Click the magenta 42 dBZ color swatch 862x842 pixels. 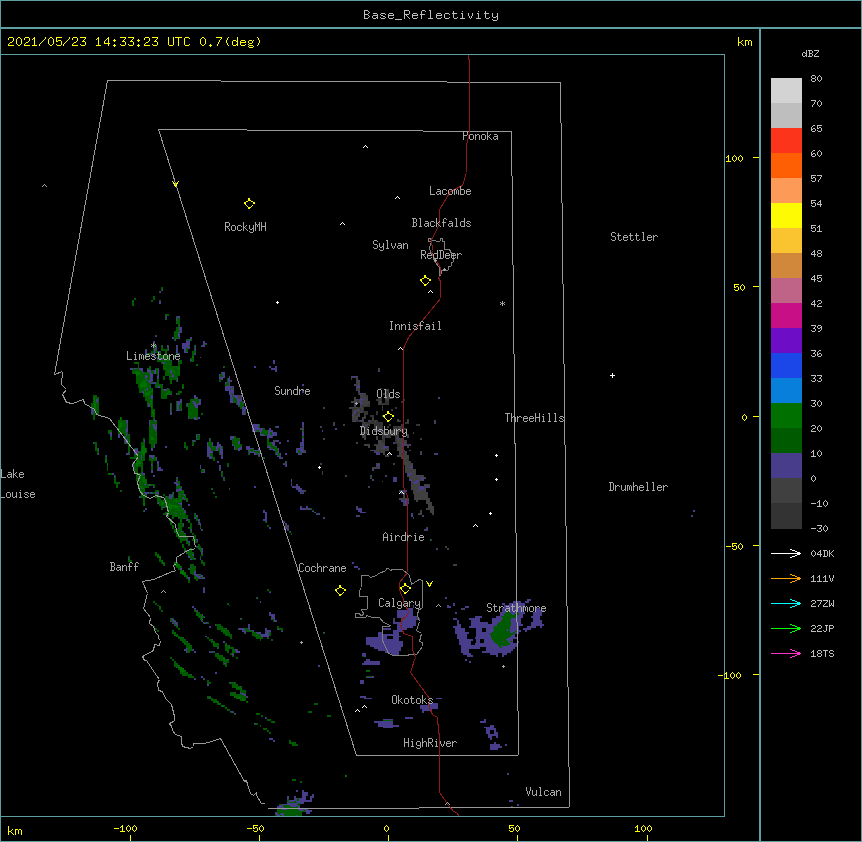(786, 315)
